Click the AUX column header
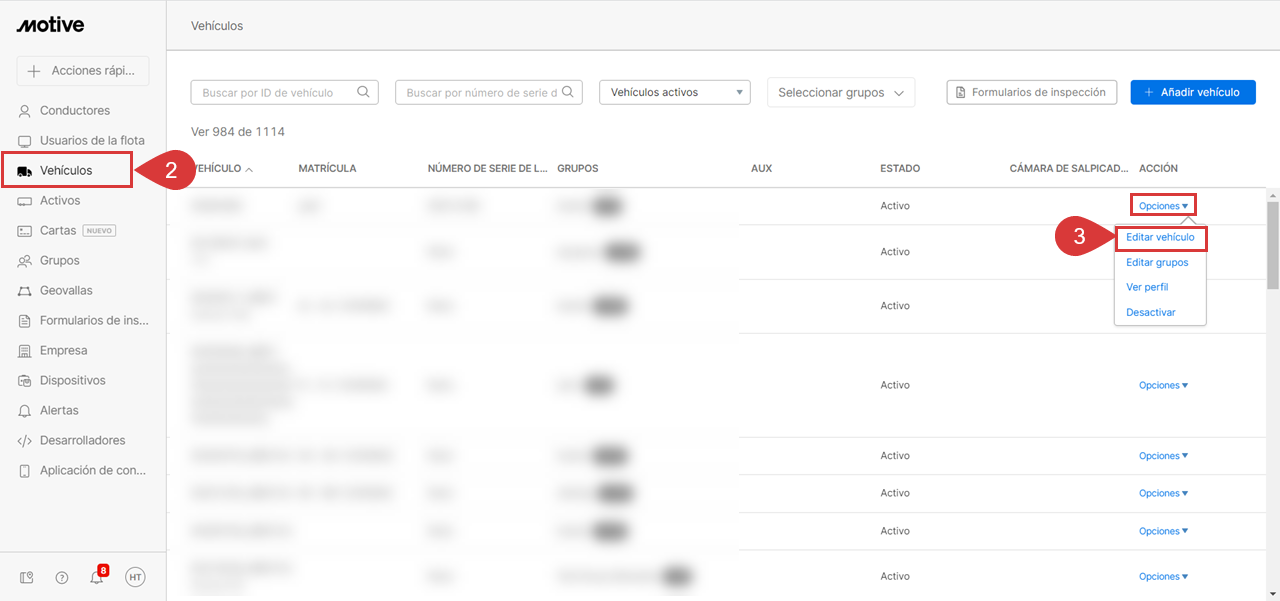 pyautogui.click(x=761, y=169)
